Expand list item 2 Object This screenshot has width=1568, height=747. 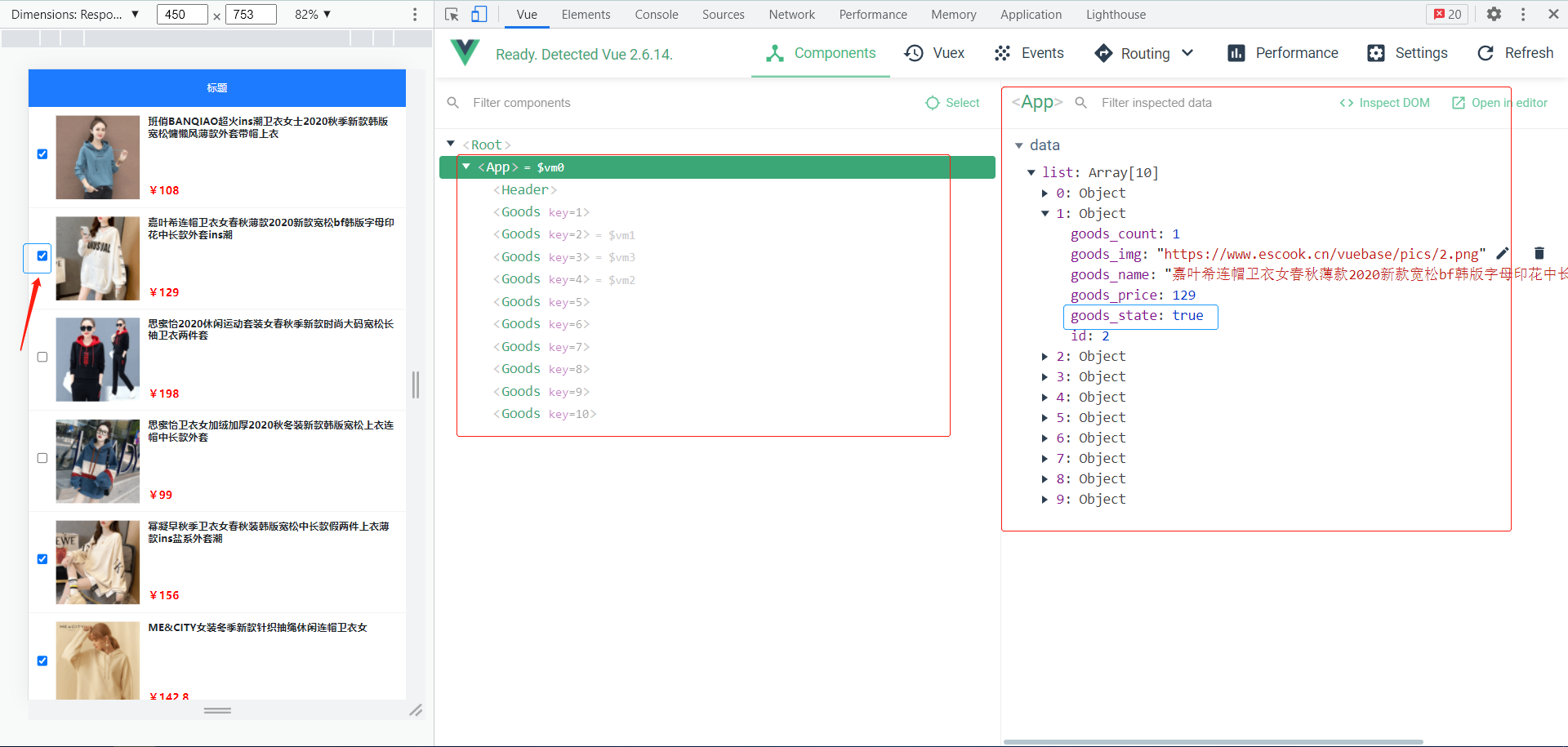(x=1045, y=357)
